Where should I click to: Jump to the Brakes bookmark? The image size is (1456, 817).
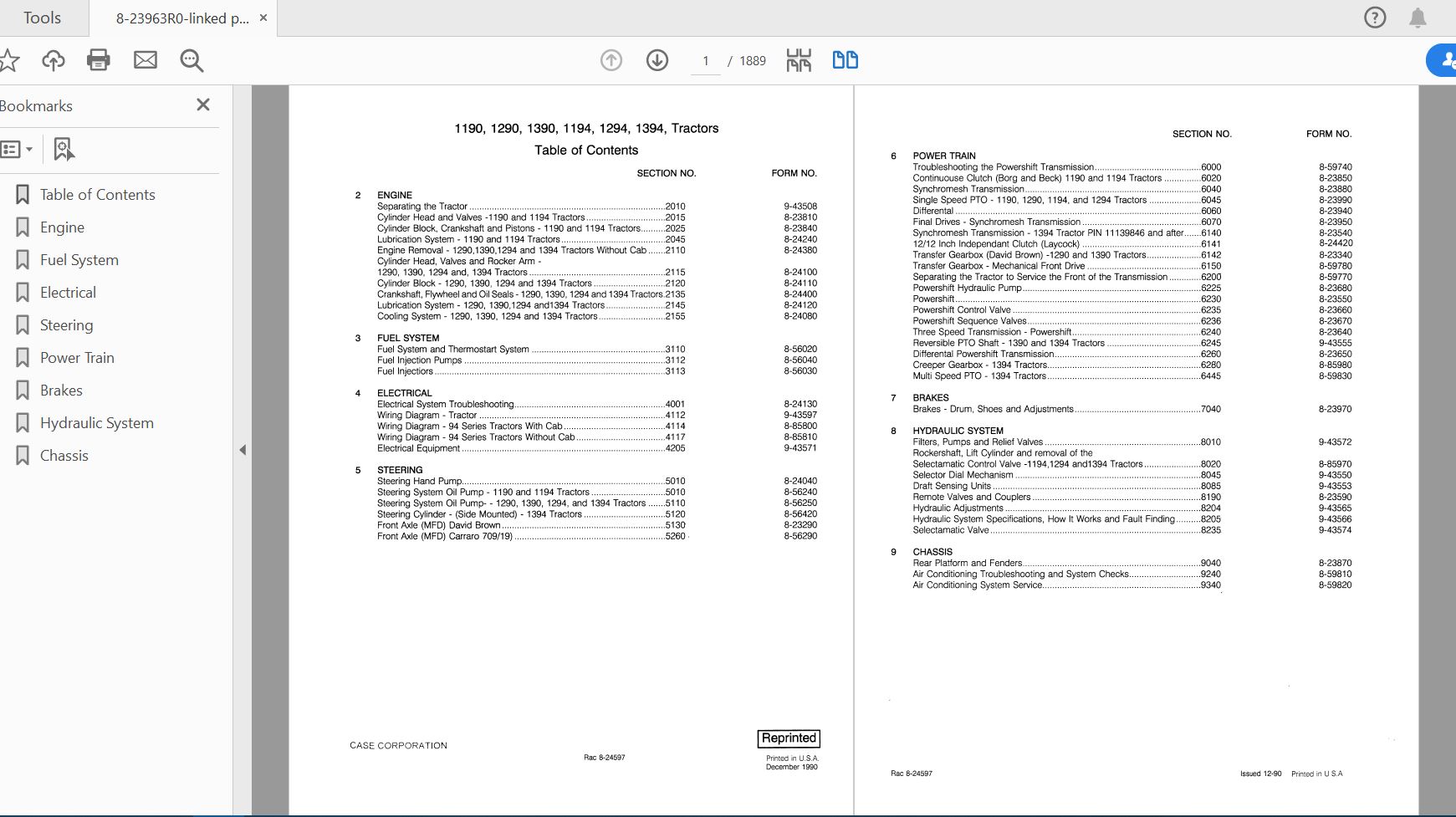point(61,391)
